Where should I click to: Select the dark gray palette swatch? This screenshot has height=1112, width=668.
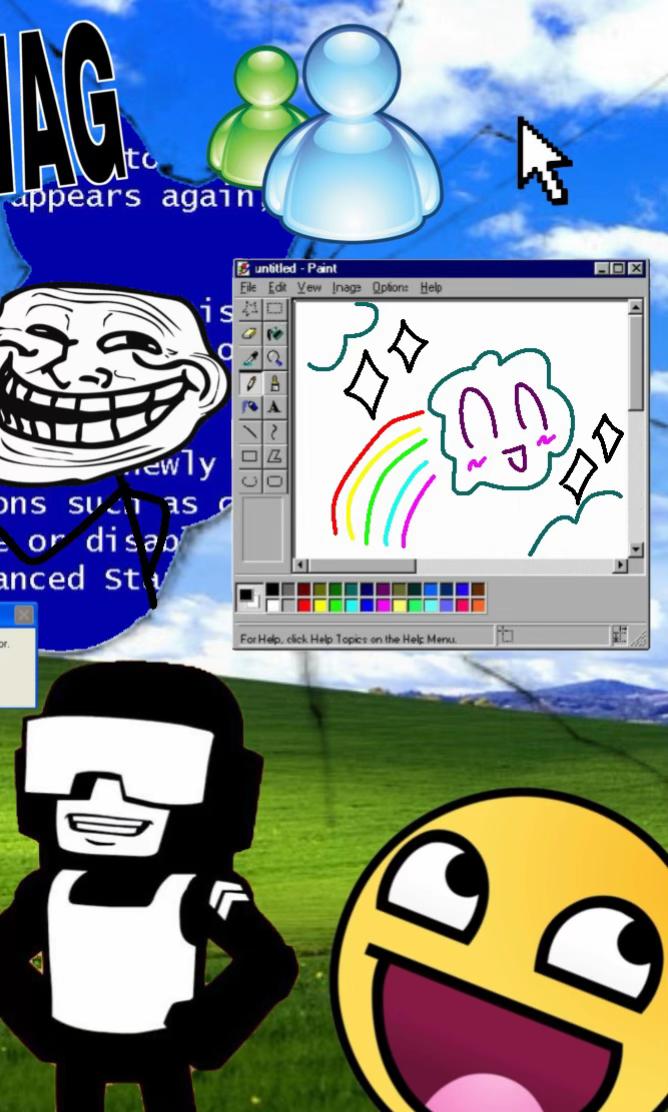point(288,589)
